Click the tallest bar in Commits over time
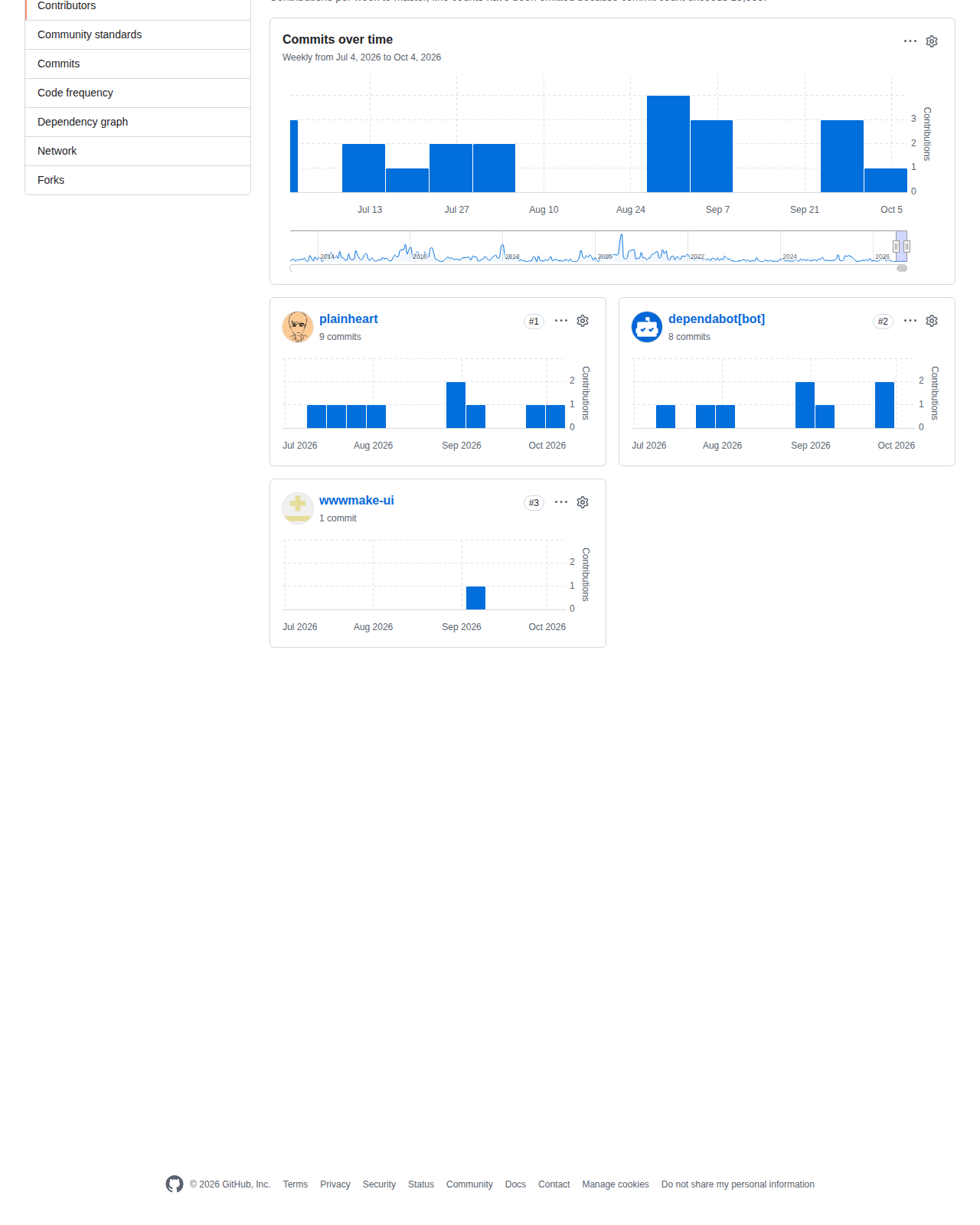Screen dimensions: 980x1225 (x=668, y=144)
